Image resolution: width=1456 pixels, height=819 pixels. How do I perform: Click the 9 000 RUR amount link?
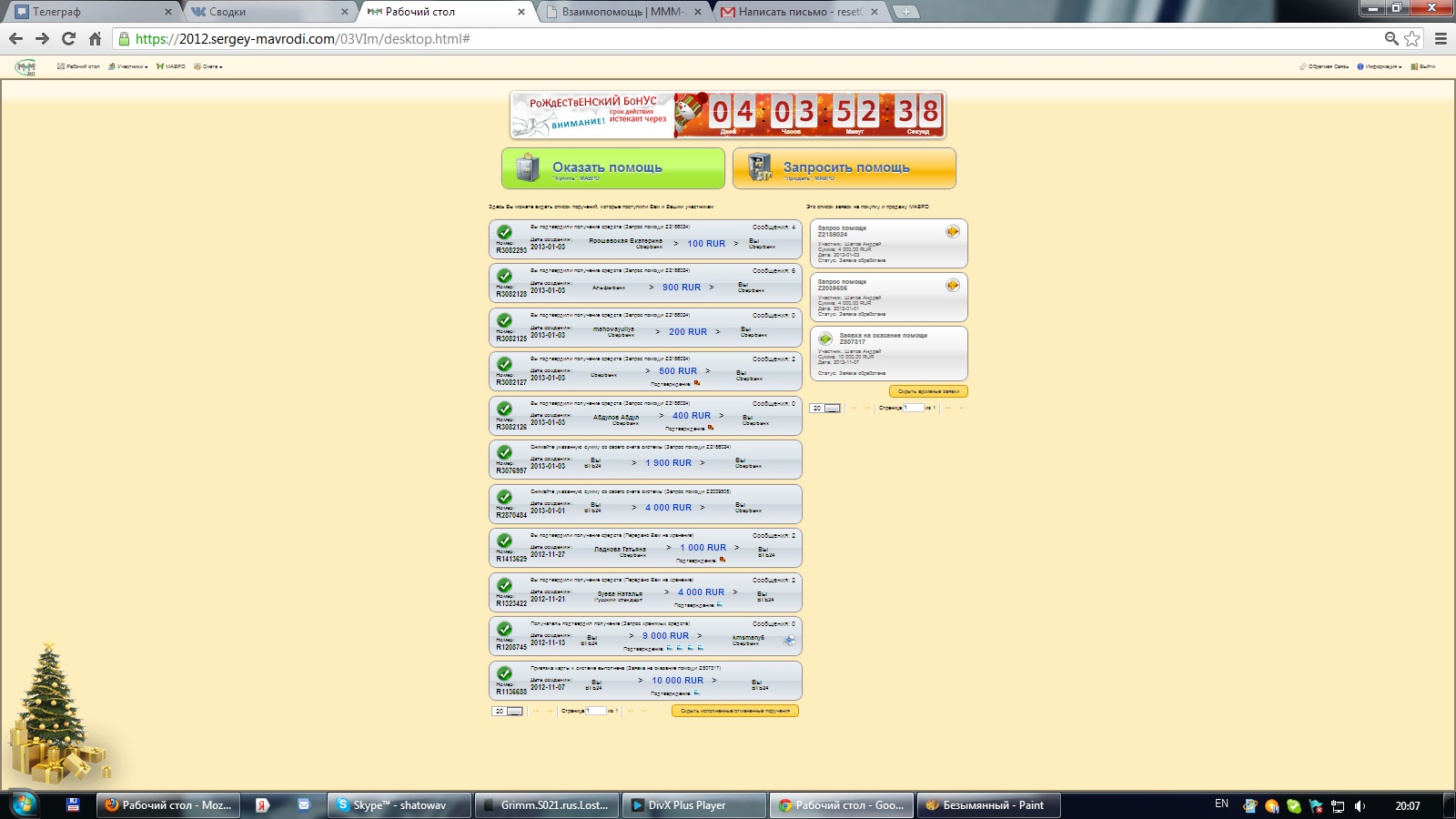click(666, 636)
